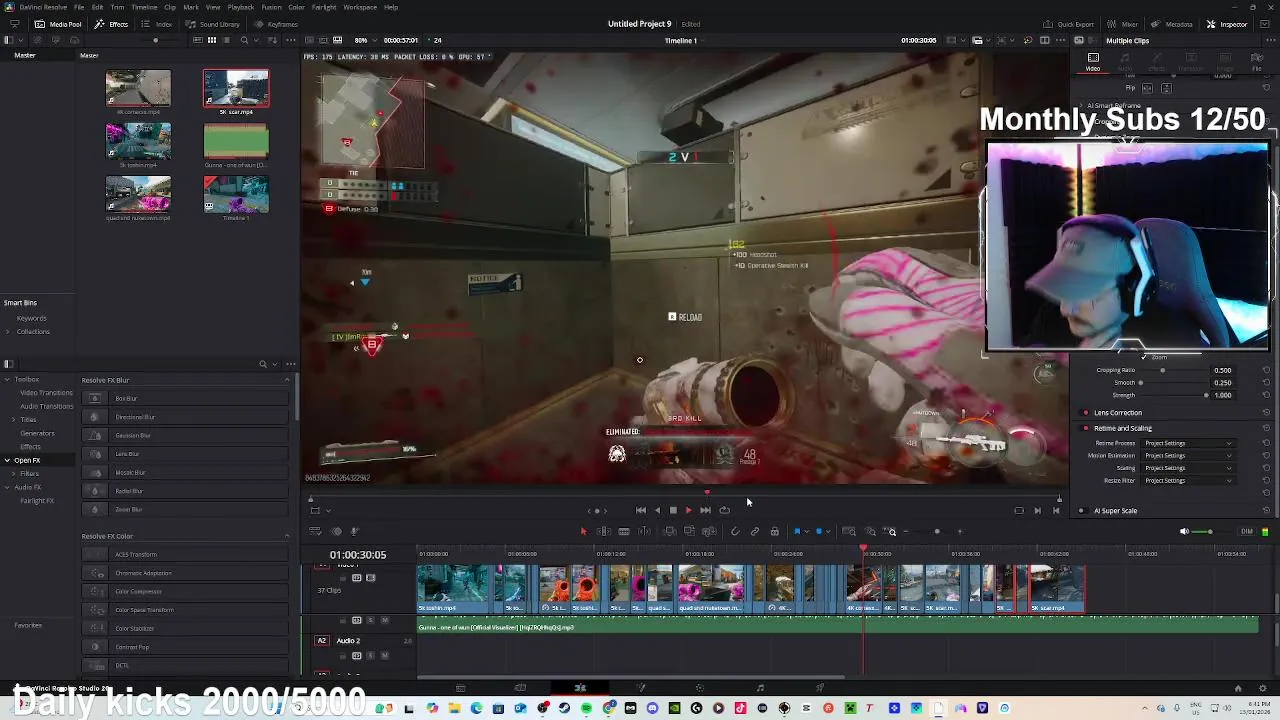Screen dimensions: 1280x720
Task: Open the marker color dropdown
Action: pos(828,532)
